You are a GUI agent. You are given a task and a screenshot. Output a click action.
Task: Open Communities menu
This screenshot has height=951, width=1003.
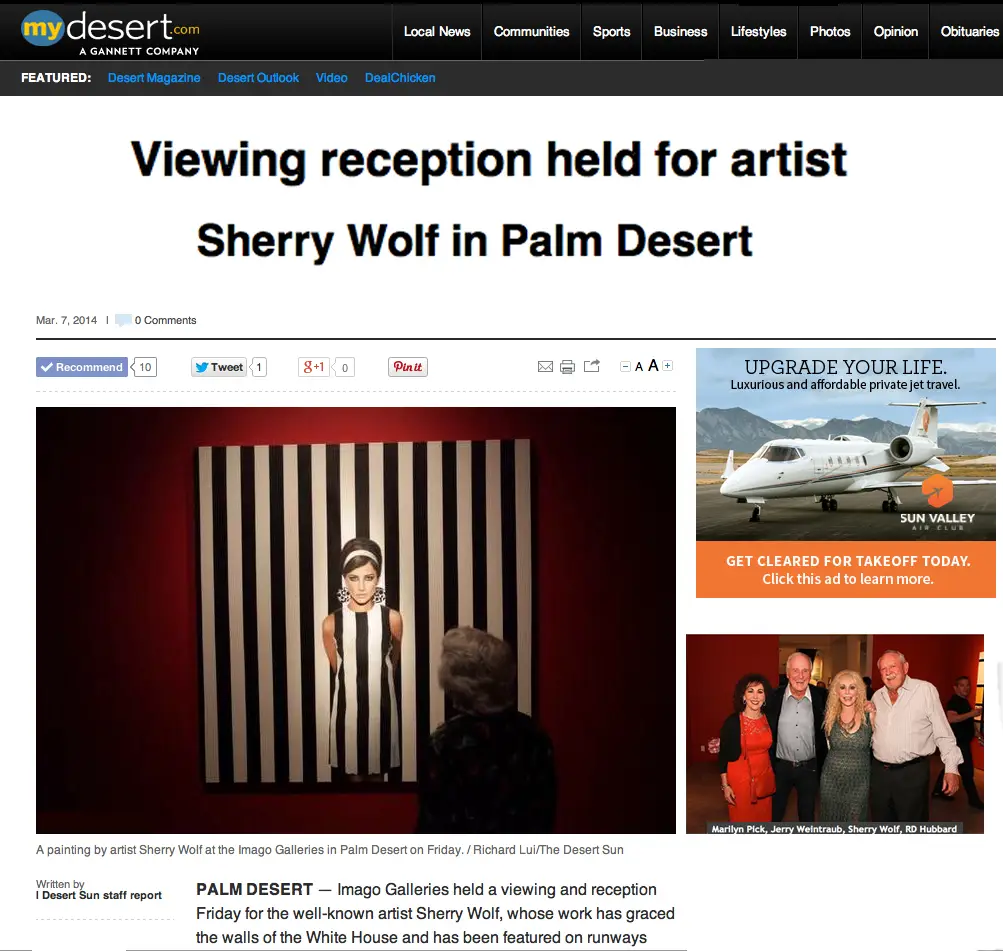coord(531,31)
